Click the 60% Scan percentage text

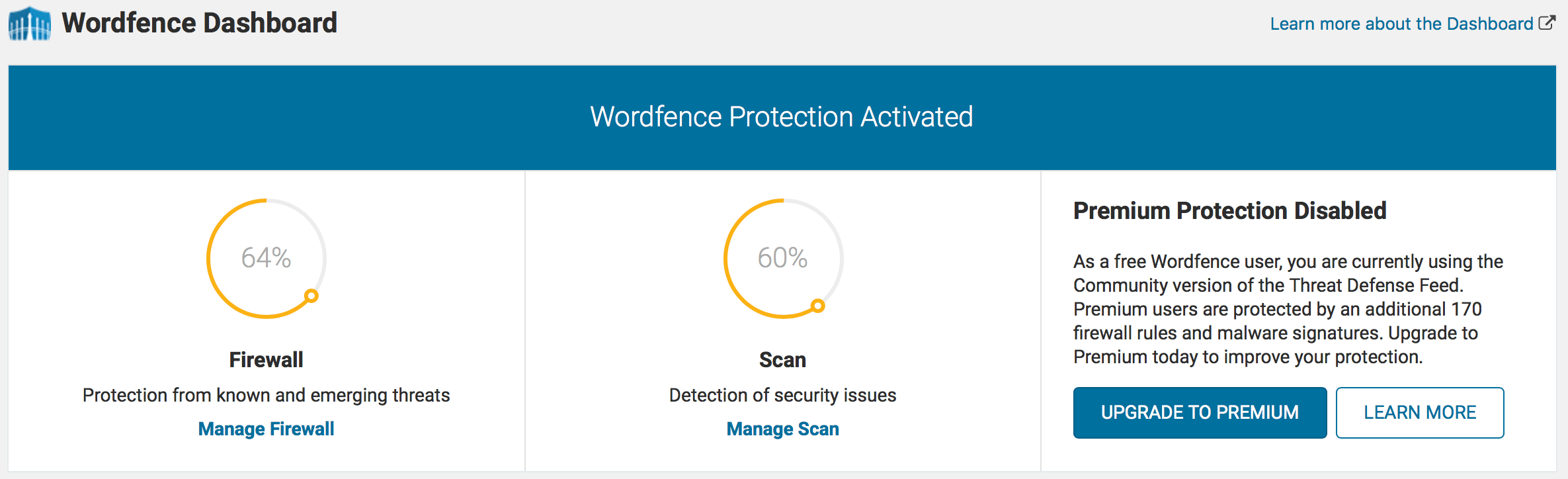[x=782, y=257]
